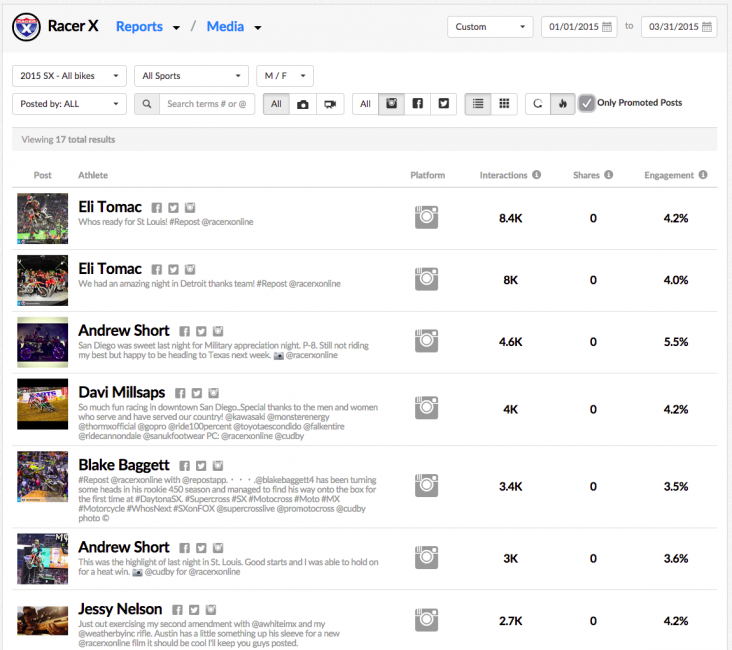Open the Media menu
This screenshot has height=650, width=732.
(x=234, y=27)
